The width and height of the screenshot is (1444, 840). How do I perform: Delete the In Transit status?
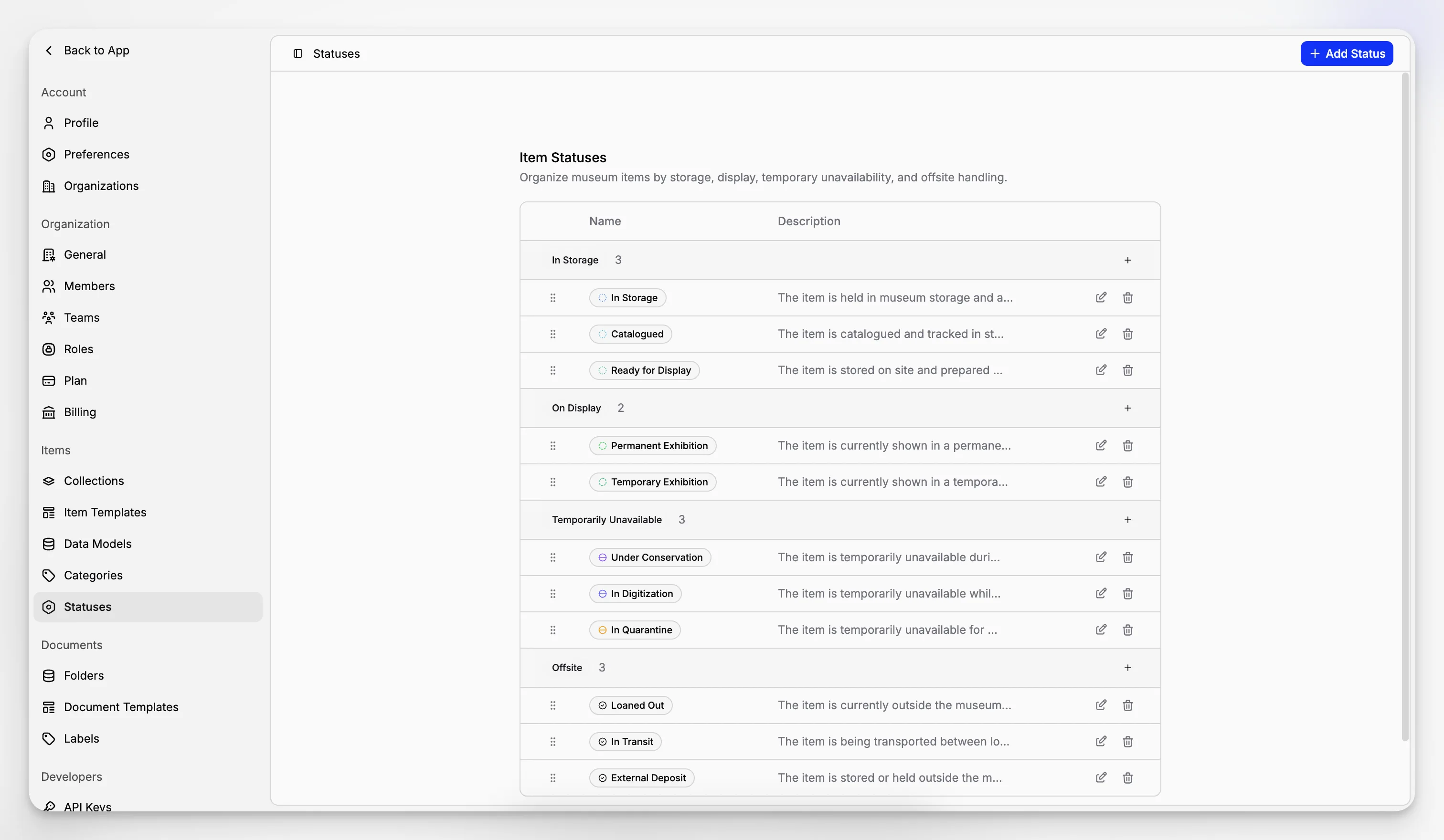point(1127,742)
